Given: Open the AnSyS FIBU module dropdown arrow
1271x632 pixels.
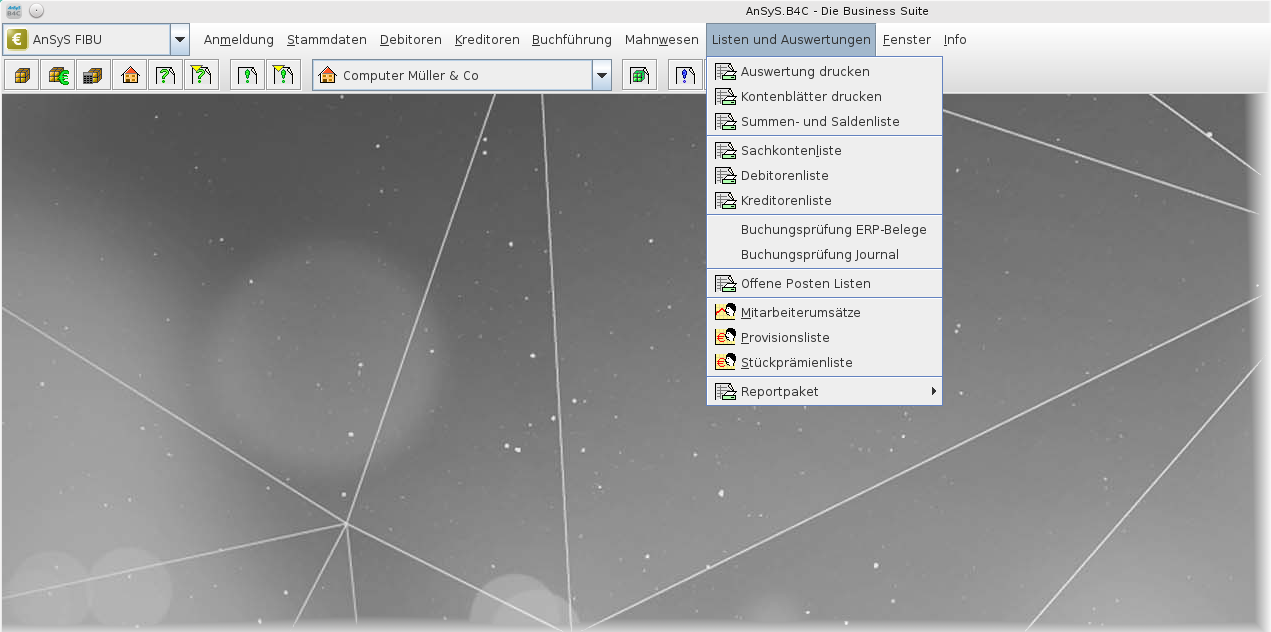Looking at the screenshot, I should pyautogui.click(x=180, y=40).
